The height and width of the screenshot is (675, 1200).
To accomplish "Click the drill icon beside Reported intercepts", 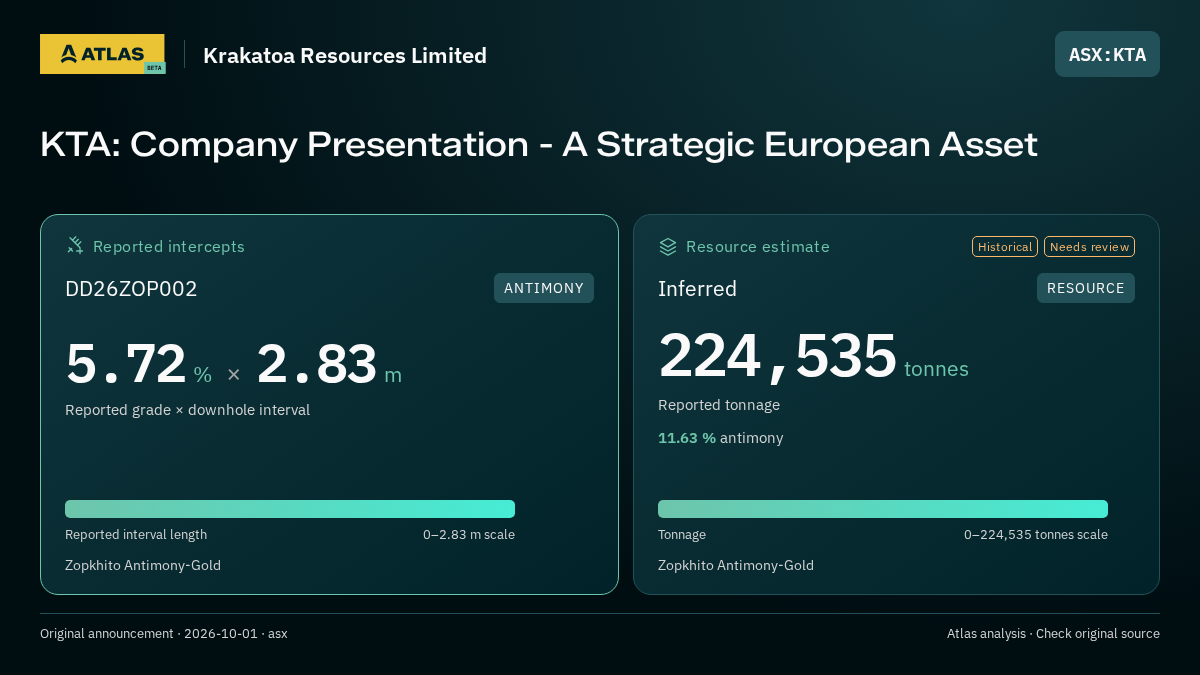I will pos(75,246).
